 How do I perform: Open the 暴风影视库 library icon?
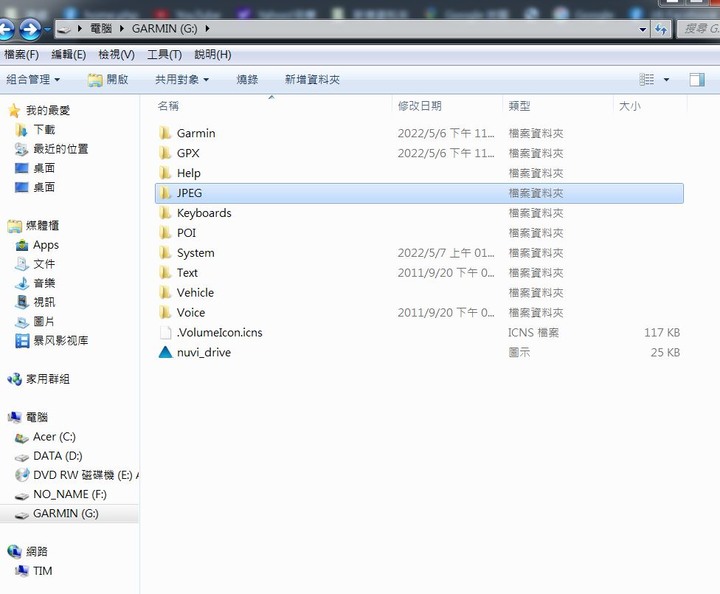(22, 341)
